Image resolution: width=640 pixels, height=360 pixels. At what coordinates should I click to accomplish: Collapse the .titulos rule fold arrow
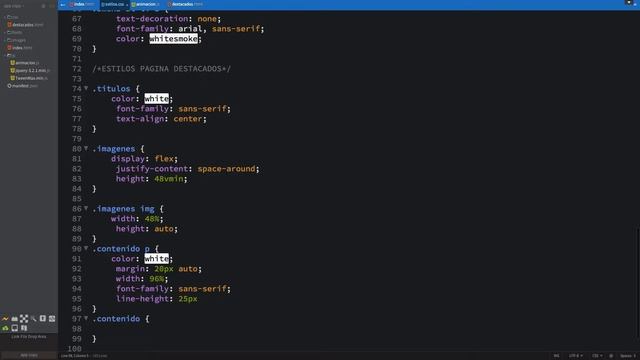tap(86, 88)
